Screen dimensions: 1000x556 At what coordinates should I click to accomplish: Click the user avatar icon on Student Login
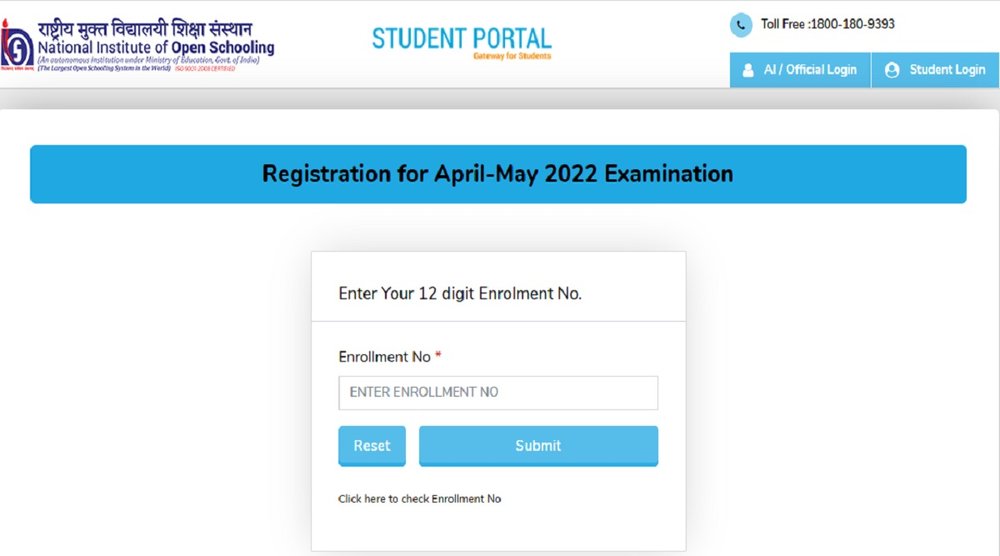[x=892, y=70]
